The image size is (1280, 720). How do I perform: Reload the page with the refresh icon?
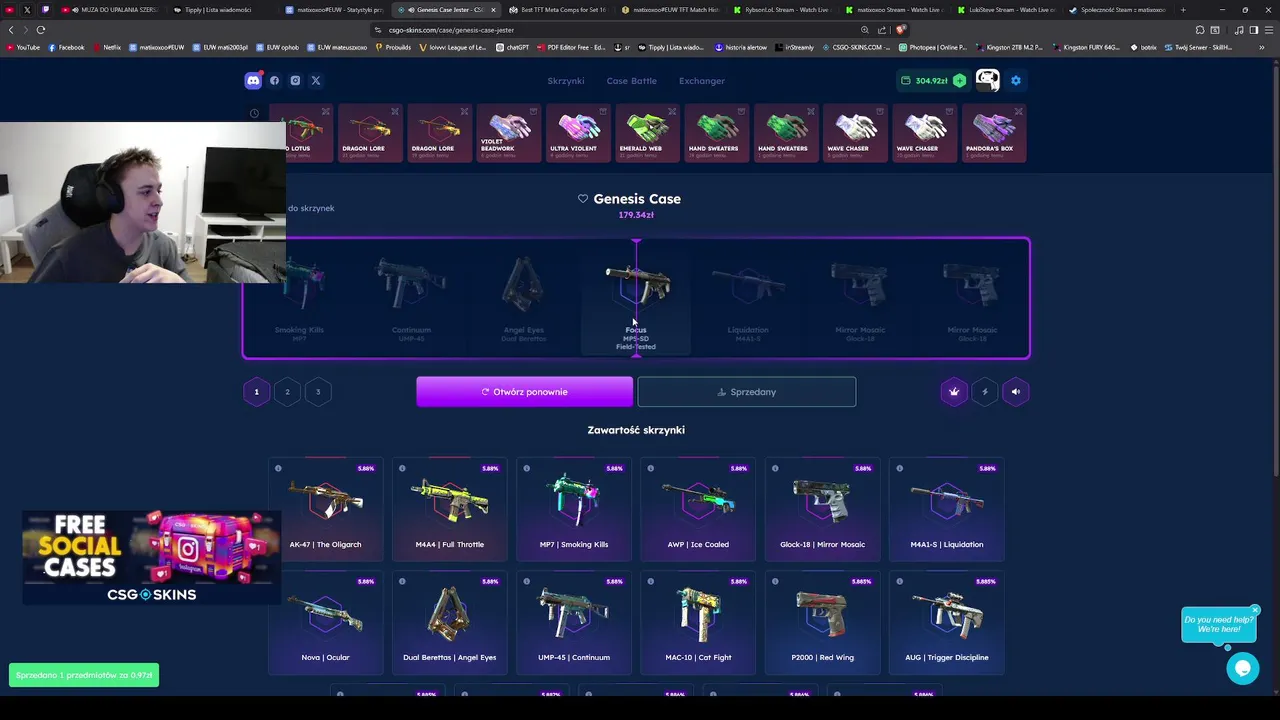click(41, 30)
